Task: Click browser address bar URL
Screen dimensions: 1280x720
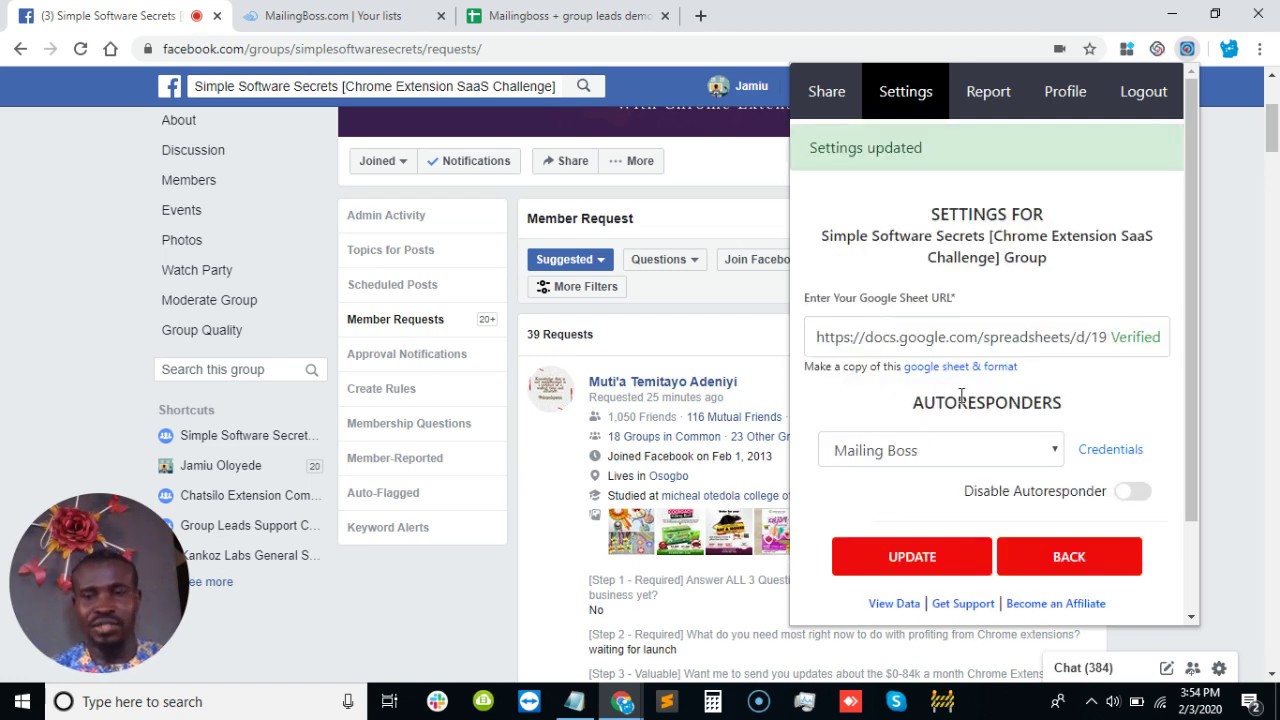Action: [322, 49]
